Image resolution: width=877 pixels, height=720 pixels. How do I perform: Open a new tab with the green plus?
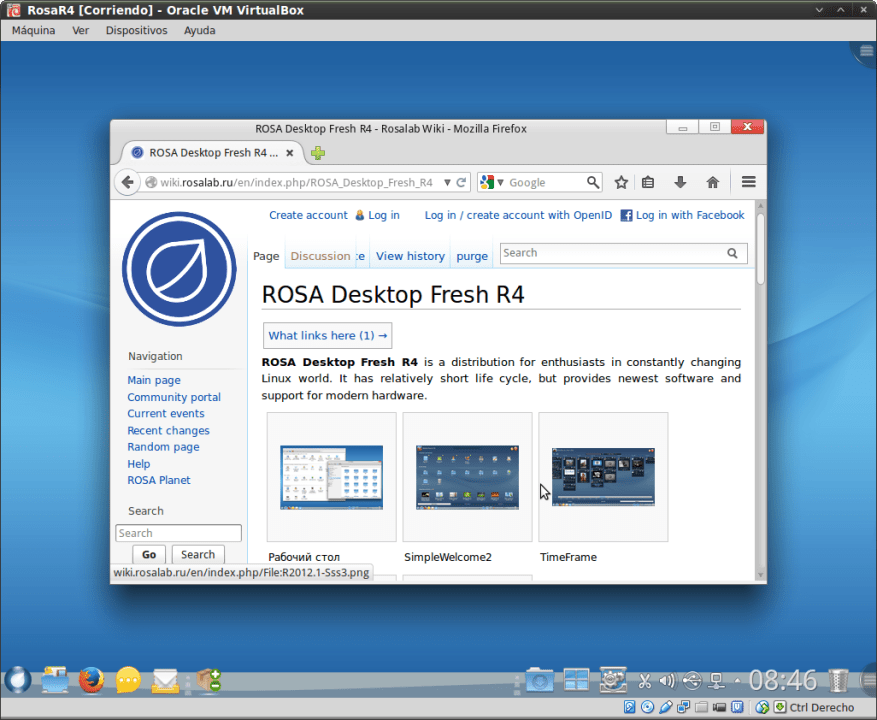coord(317,154)
